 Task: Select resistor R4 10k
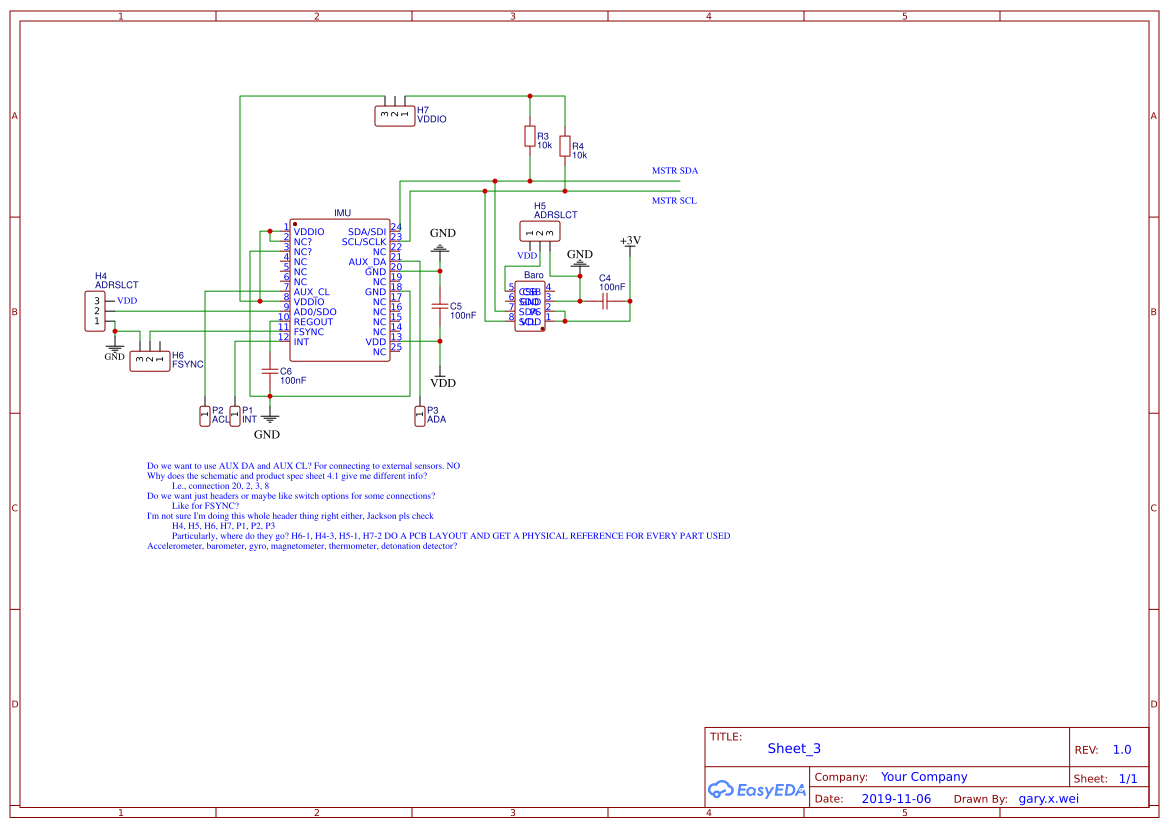tap(565, 146)
